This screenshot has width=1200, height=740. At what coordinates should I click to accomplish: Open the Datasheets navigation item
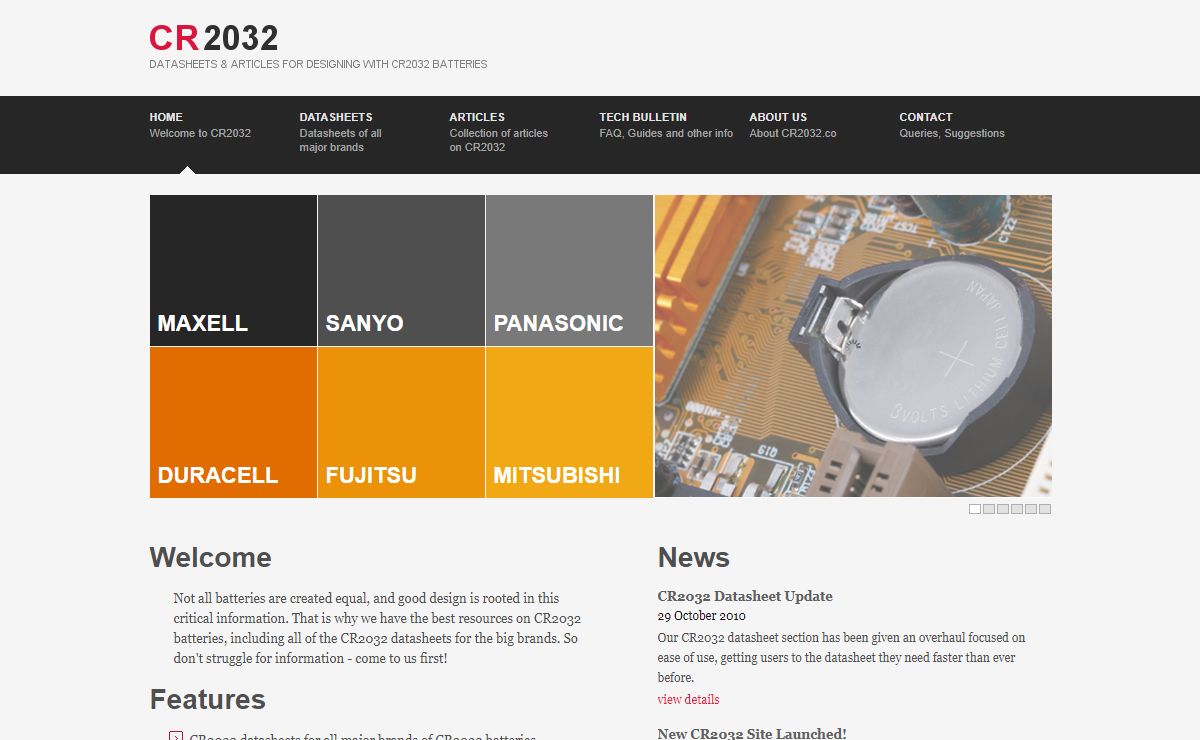pyautogui.click(x=341, y=132)
